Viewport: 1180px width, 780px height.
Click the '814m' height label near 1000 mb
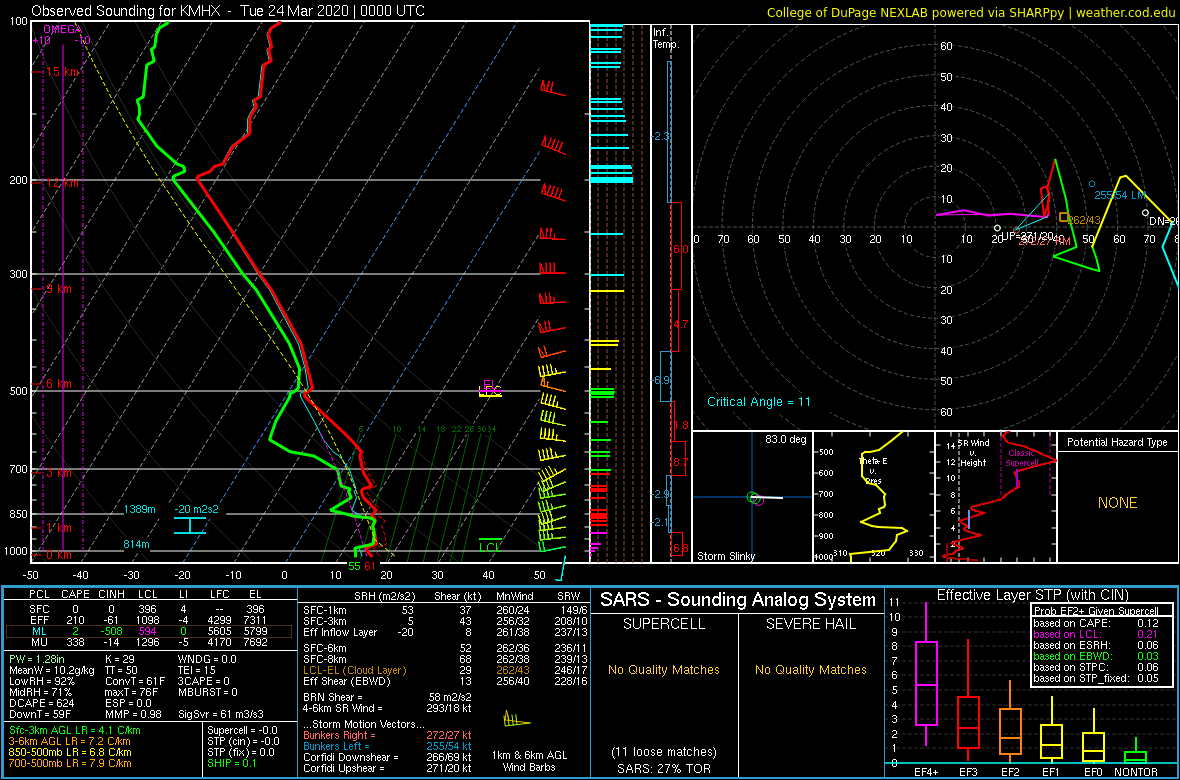[137, 544]
